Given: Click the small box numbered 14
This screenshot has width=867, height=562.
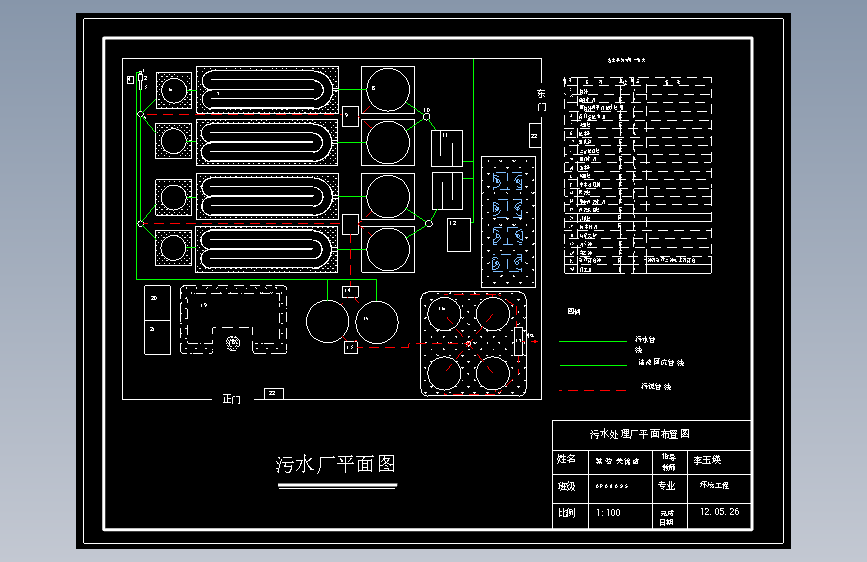Looking at the screenshot, I should 351,291.
